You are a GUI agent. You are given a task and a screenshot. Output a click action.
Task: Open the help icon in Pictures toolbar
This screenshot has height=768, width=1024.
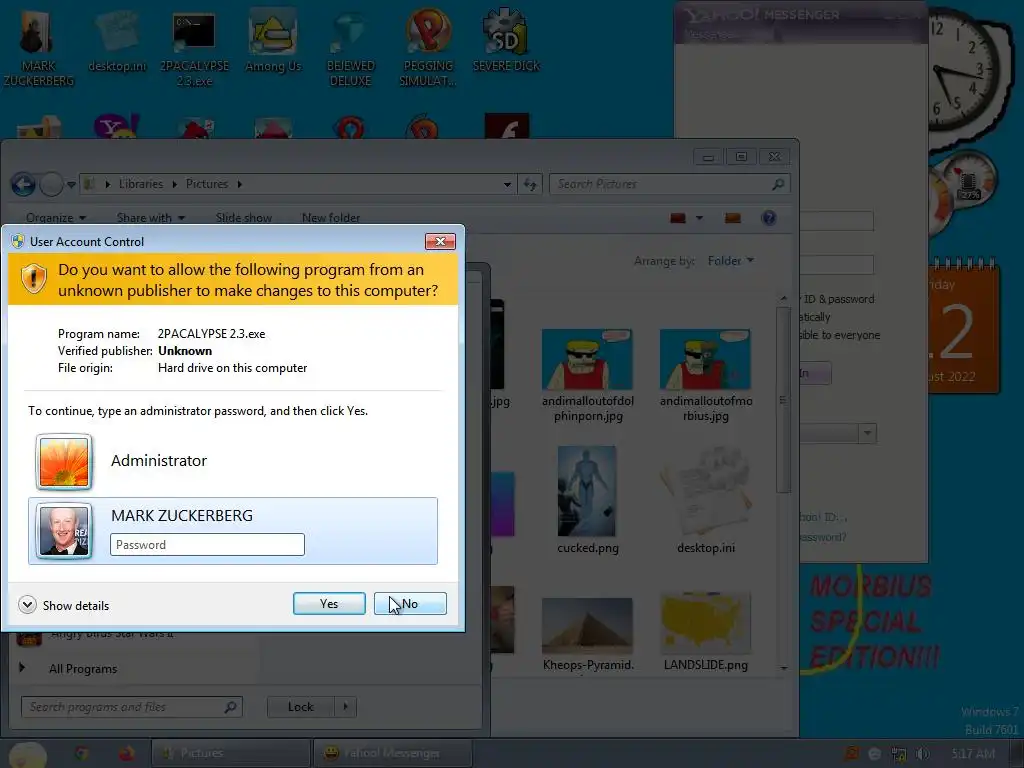coord(769,218)
